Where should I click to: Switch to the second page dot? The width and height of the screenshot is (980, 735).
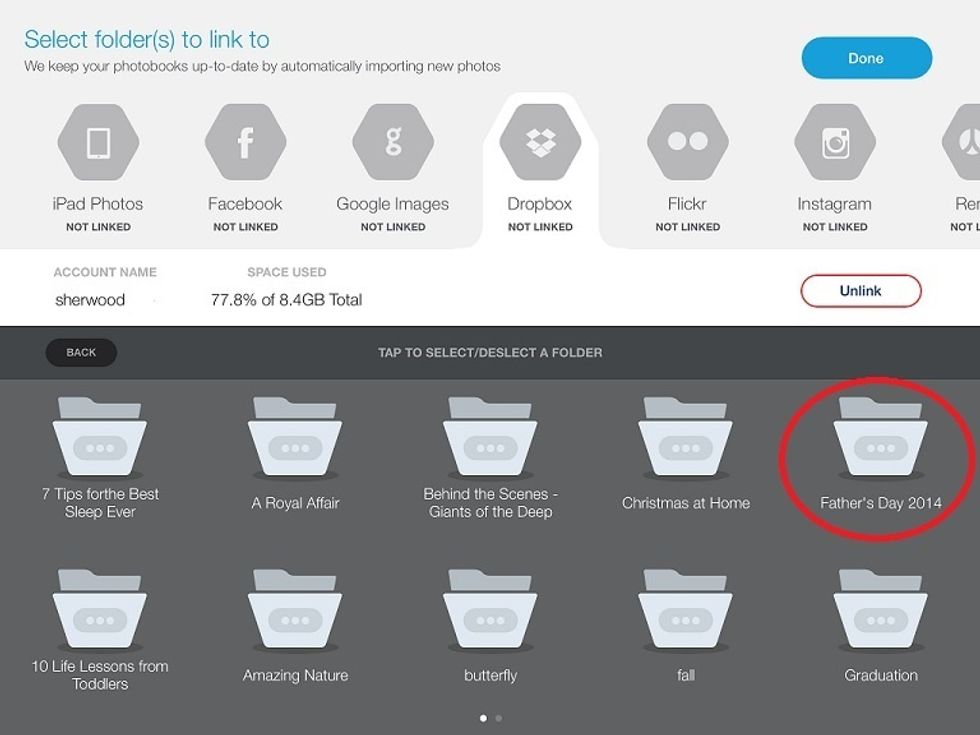499,718
